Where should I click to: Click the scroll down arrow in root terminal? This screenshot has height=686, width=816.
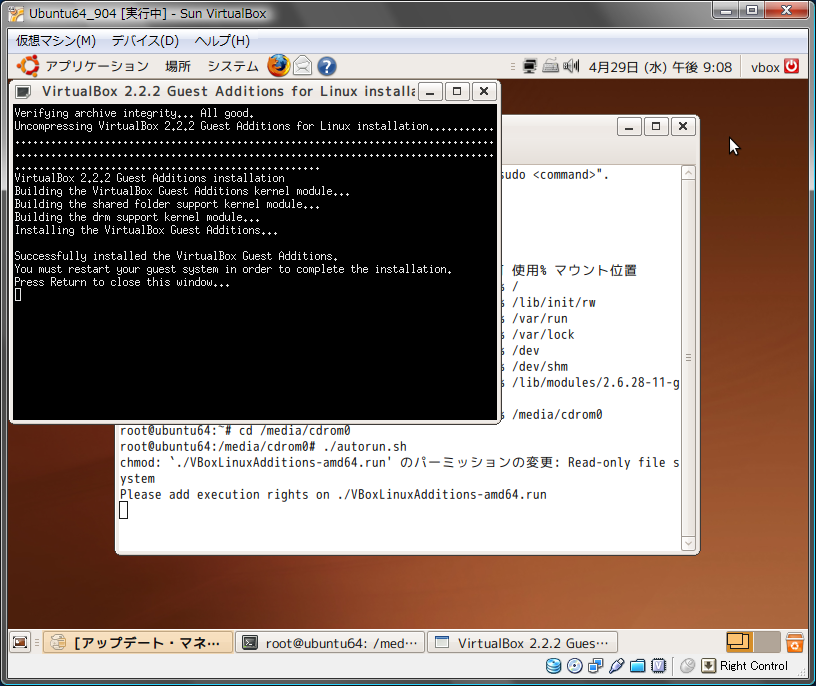point(688,543)
